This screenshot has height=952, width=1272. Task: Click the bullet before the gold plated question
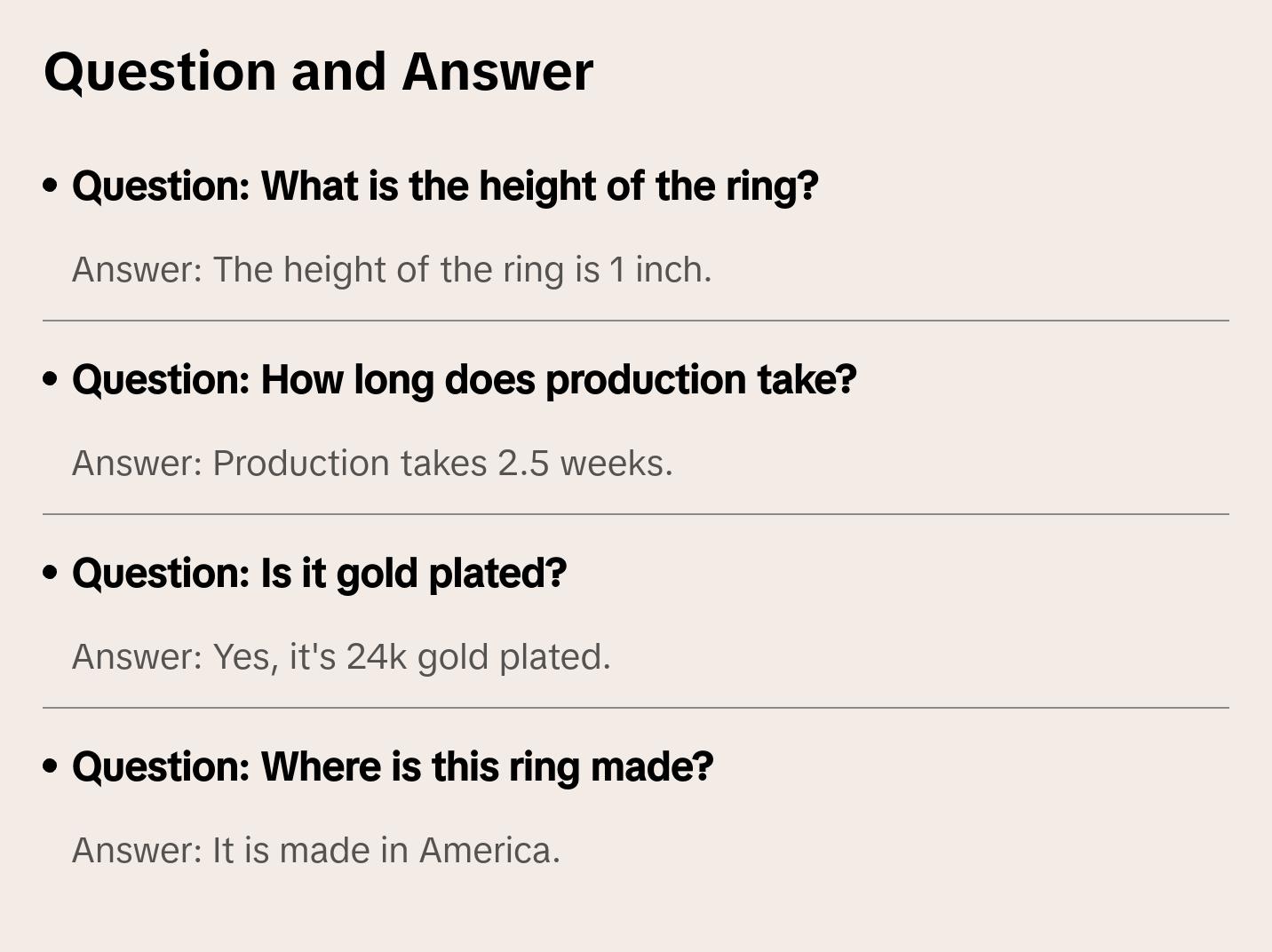(51, 573)
